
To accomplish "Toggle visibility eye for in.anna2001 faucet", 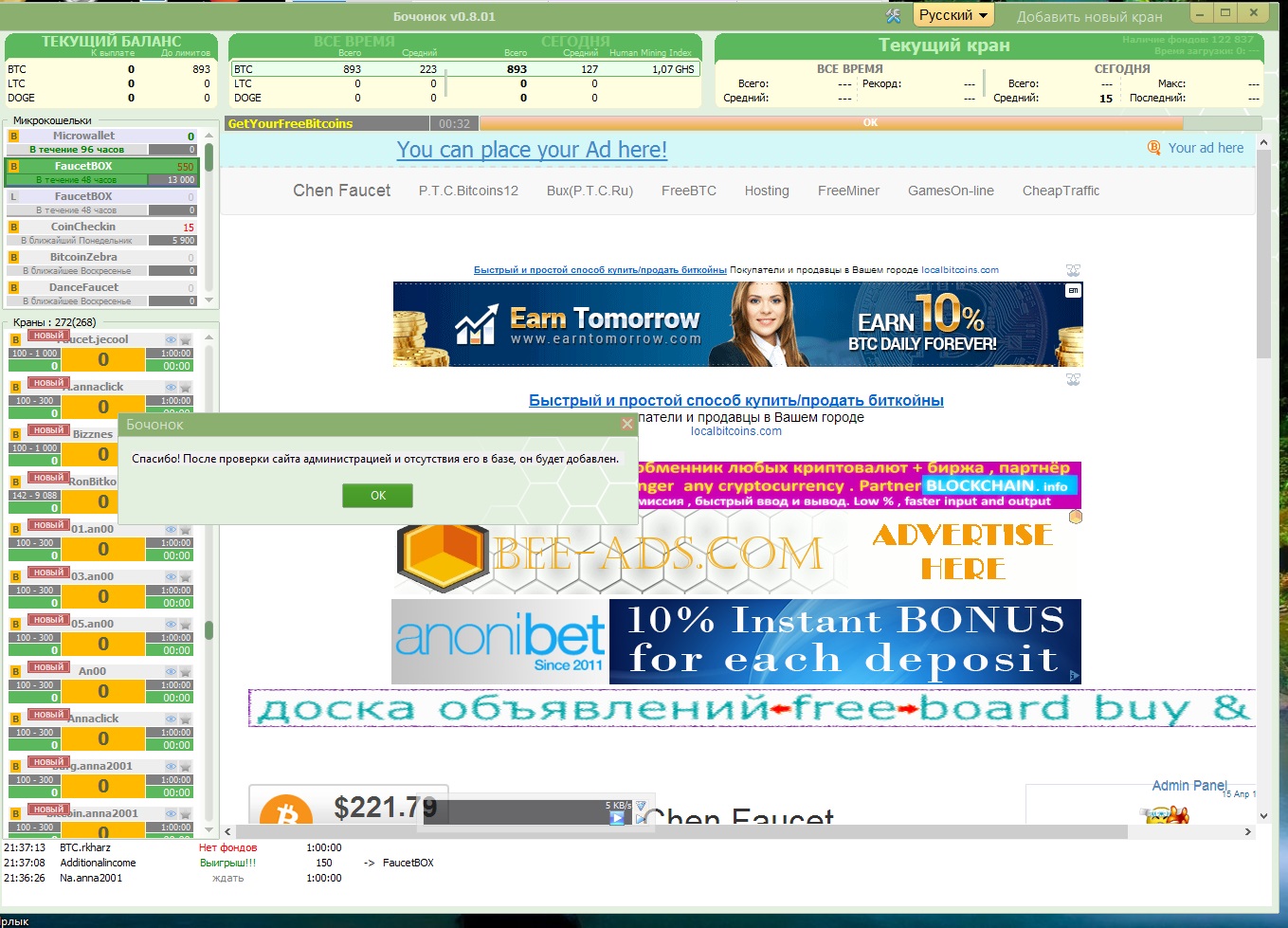I will click(171, 813).
